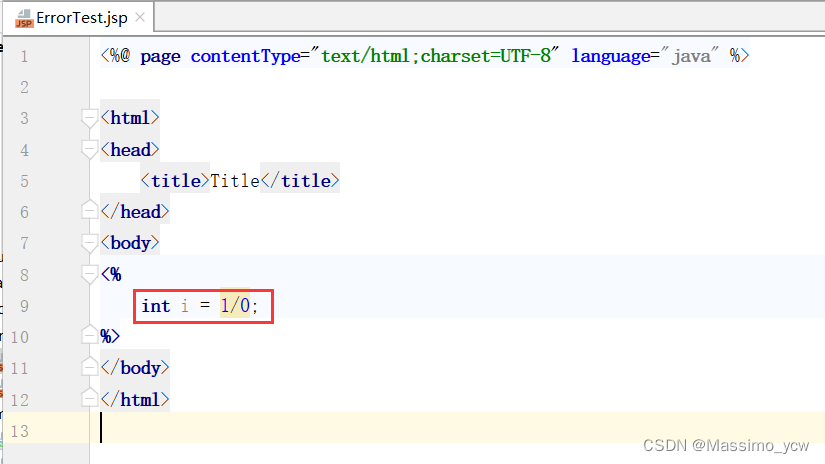The width and height of the screenshot is (825, 464).
Task: Collapse the scriptlet fold on line 8
Action: 89,275
